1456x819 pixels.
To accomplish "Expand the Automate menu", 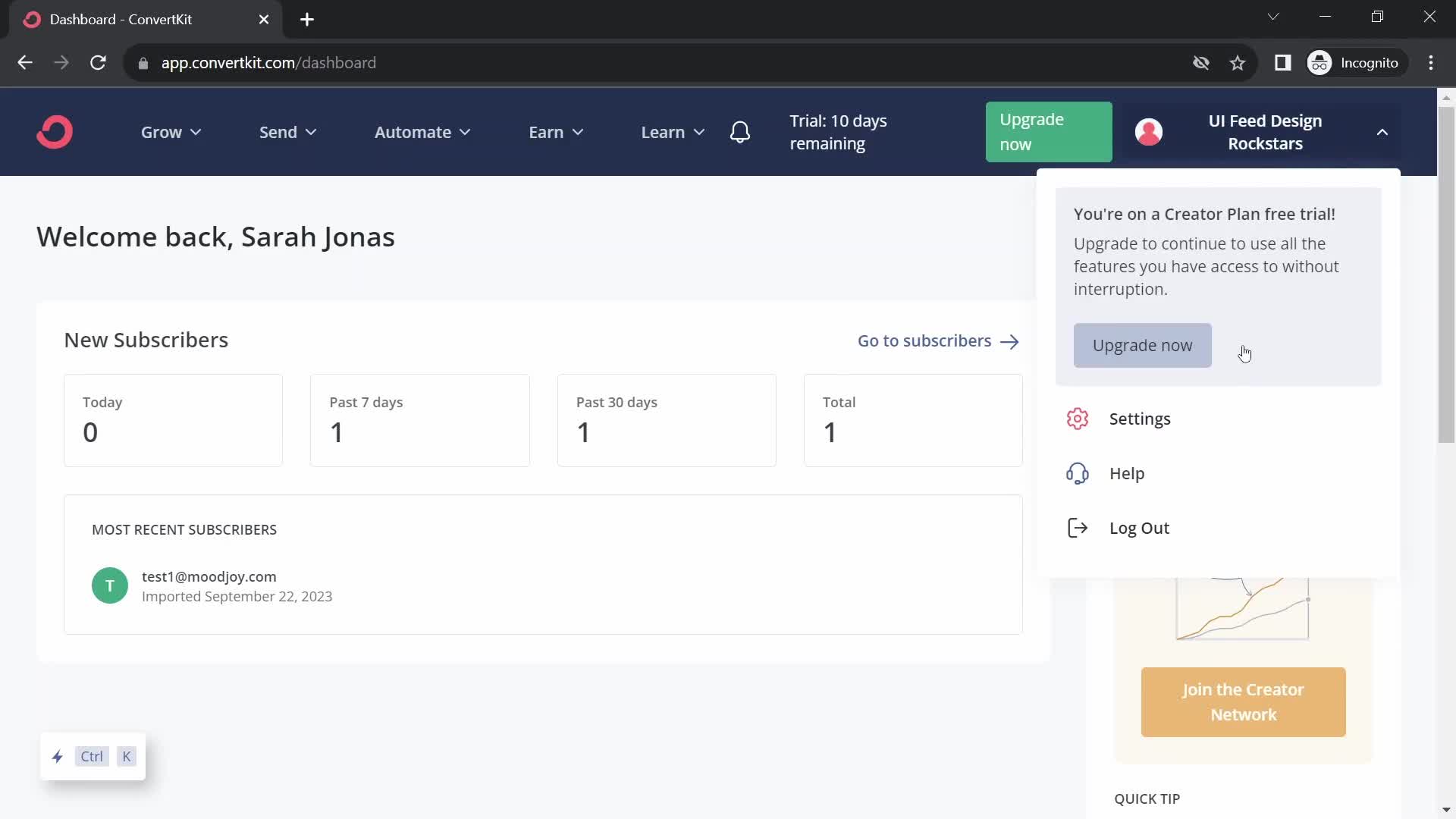I will click(422, 132).
